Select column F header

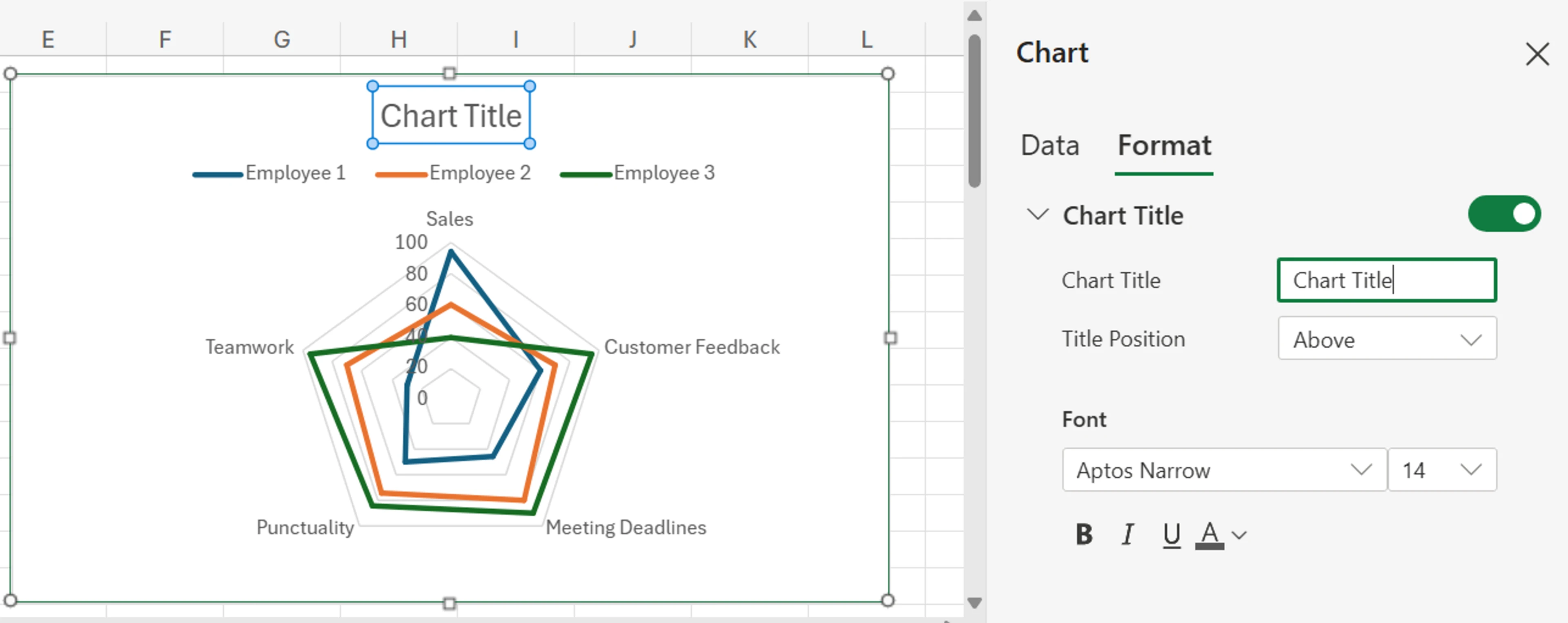(x=165, y=40)
